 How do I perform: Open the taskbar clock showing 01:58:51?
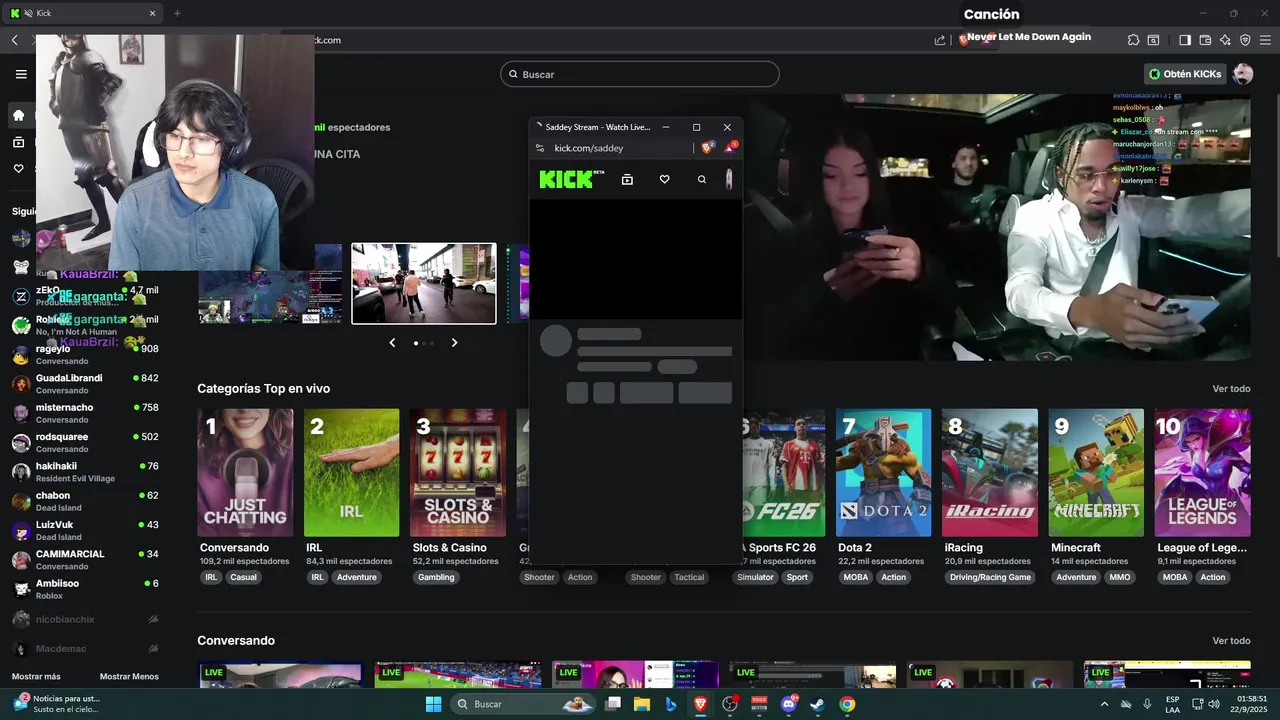1251,704
